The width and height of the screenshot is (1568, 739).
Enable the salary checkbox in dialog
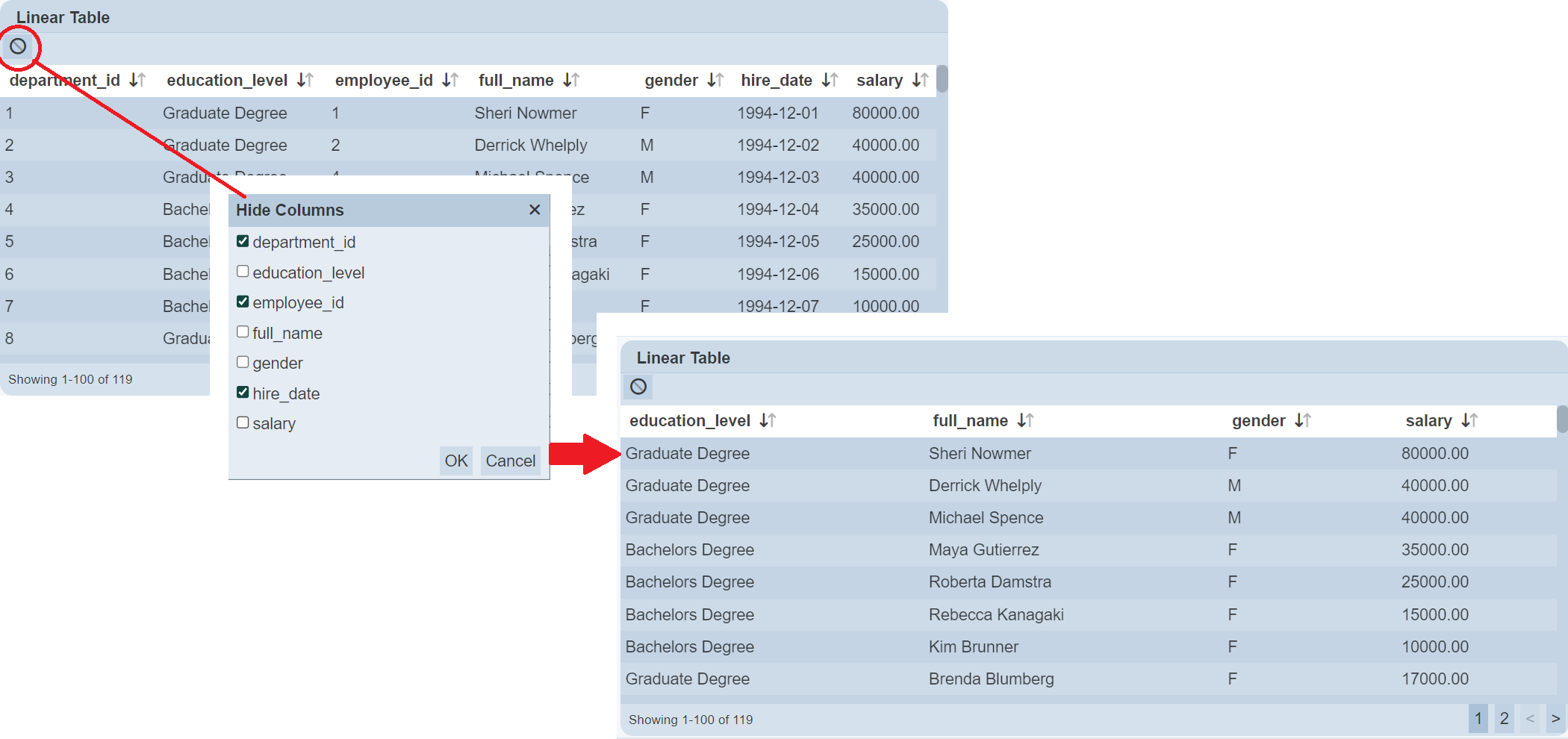click(243, 422)
